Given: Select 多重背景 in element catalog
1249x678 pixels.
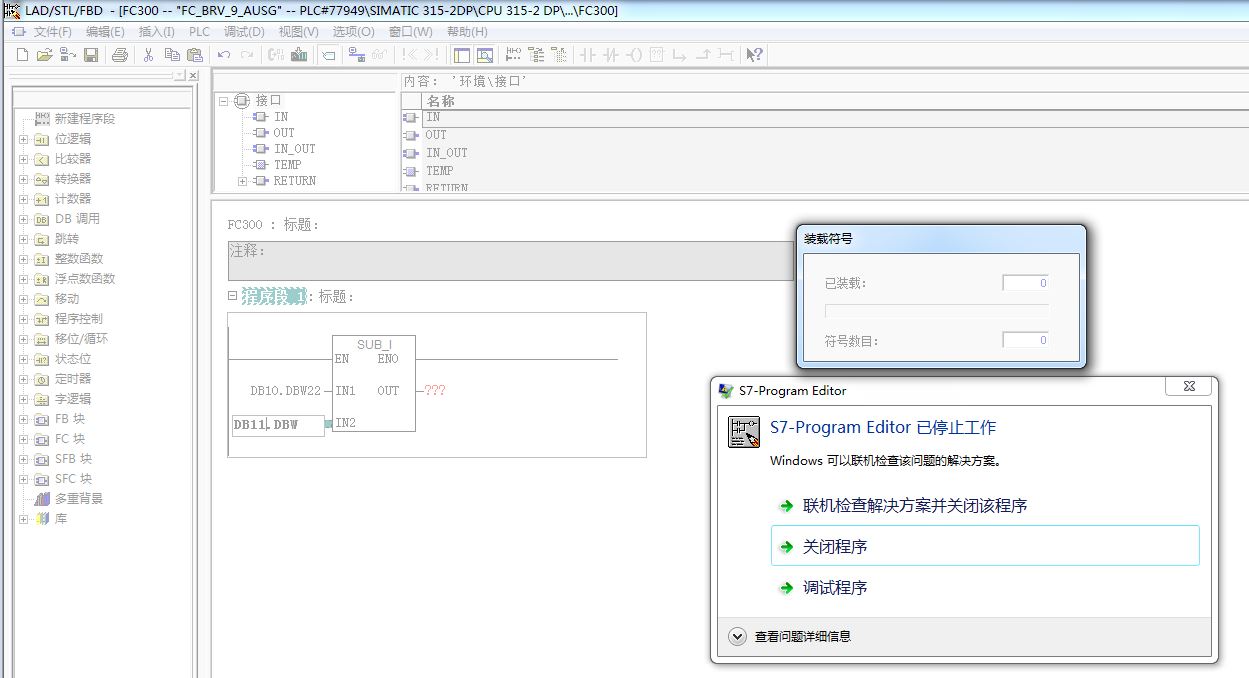Looking at the screenshot, I should point(79,499).
